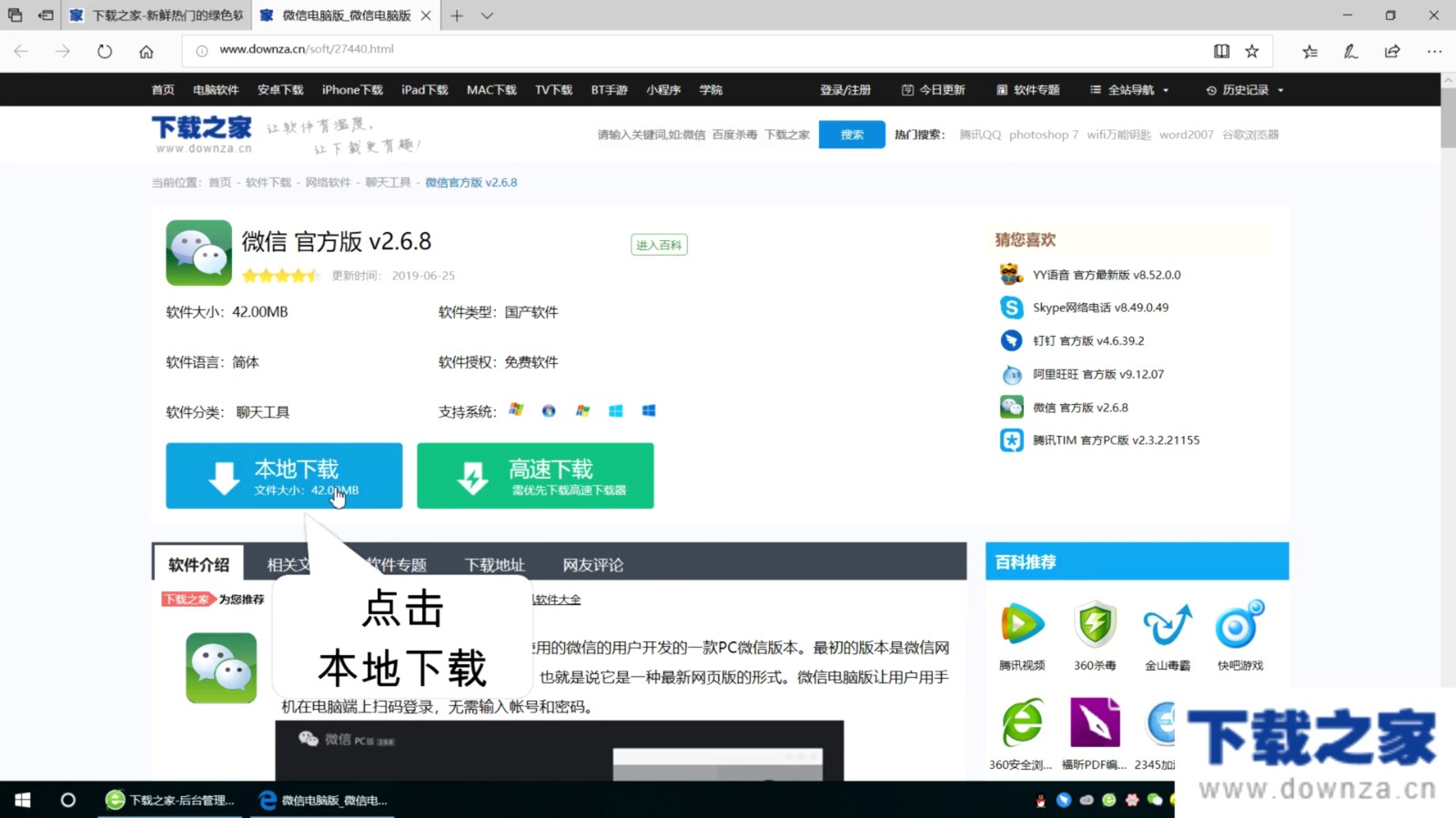Open a new tab with plus icon
This screenshot has height=818, width=1456.
coord(457,15)
